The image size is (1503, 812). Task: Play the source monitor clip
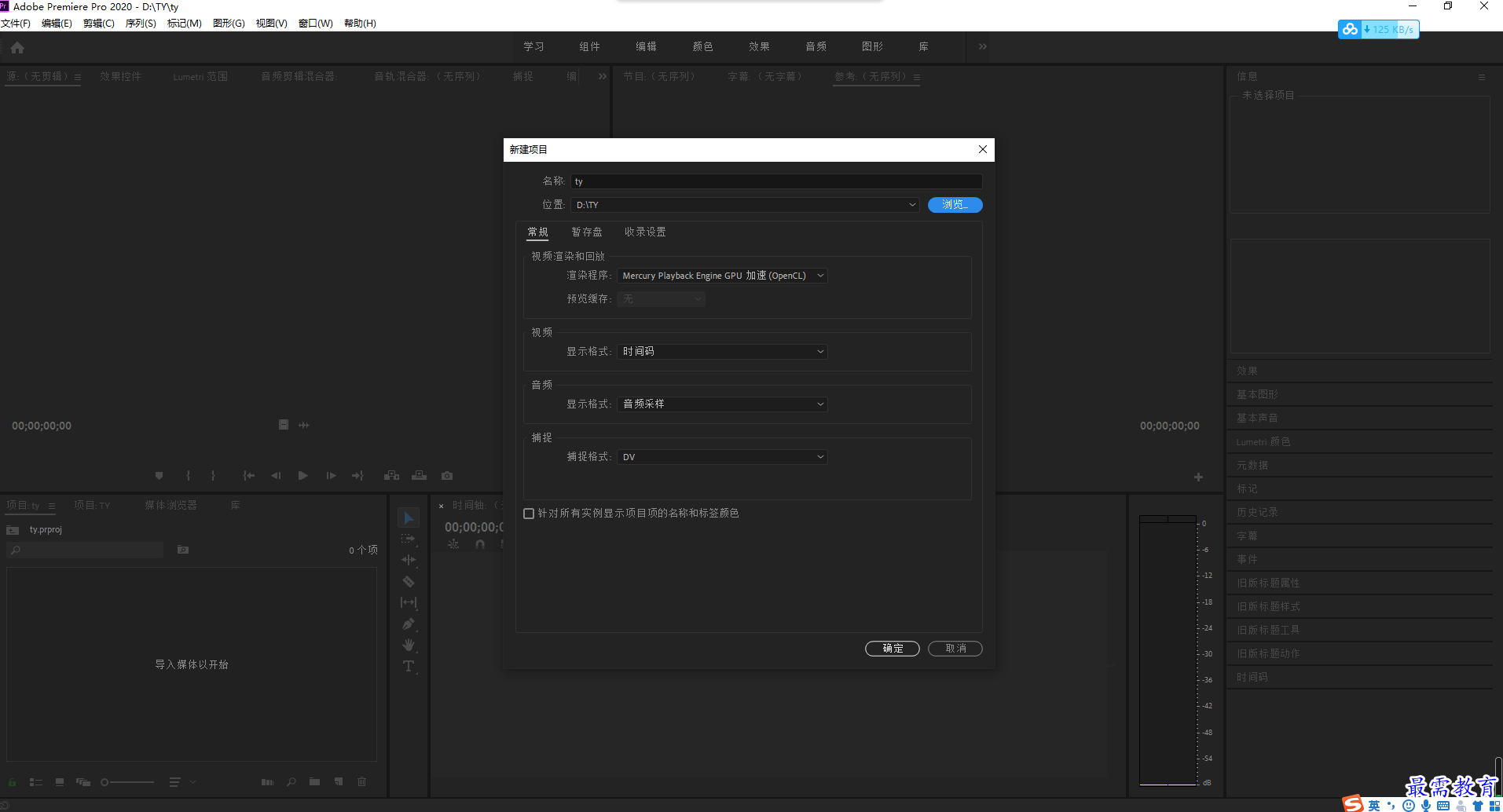pos(303,476)
